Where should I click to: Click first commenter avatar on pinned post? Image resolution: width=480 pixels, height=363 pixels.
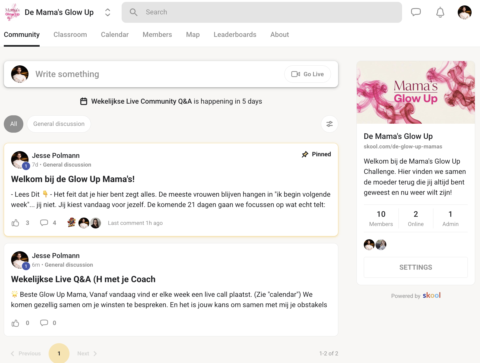pos(71,223)
